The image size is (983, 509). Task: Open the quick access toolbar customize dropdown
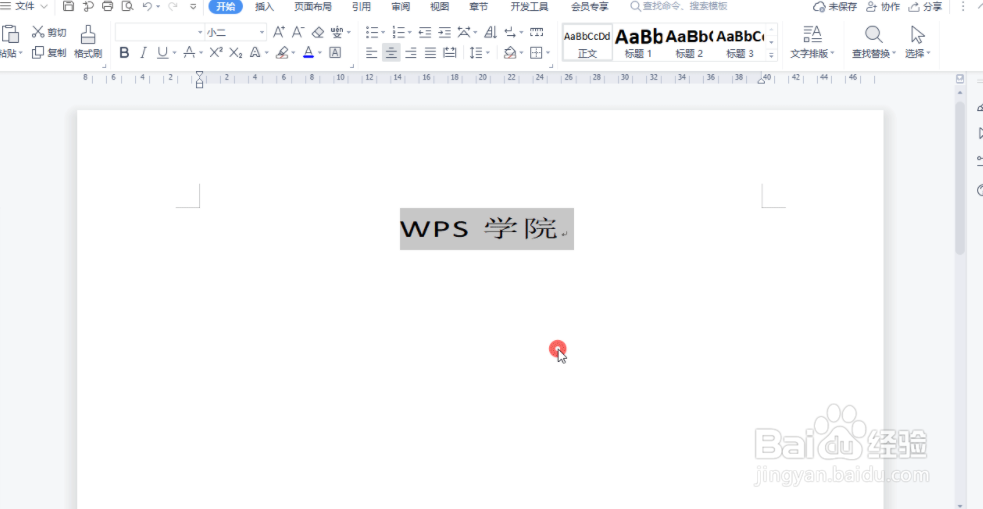coord(193,7)
